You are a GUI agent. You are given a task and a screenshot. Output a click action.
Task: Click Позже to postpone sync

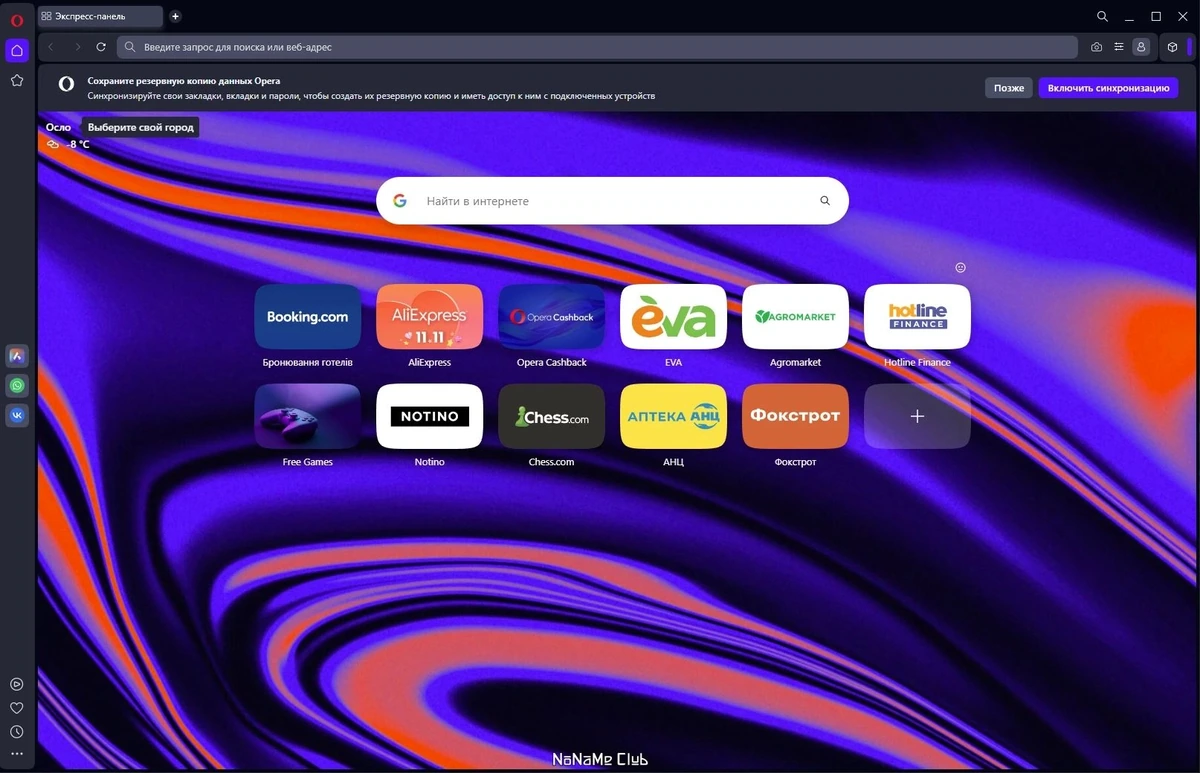pos(1008,88)
